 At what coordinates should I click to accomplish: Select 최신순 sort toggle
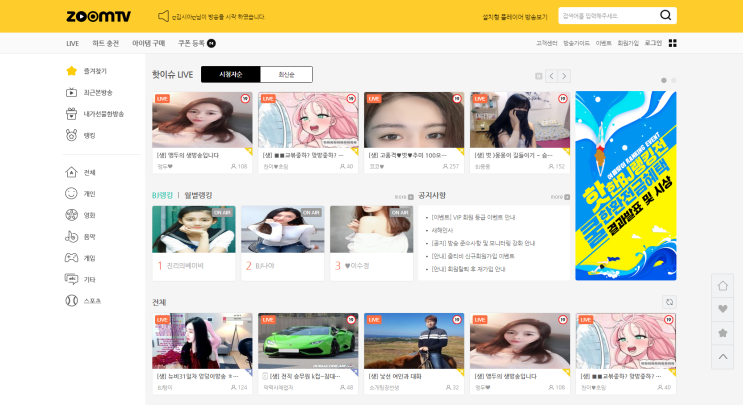(286, 74)
